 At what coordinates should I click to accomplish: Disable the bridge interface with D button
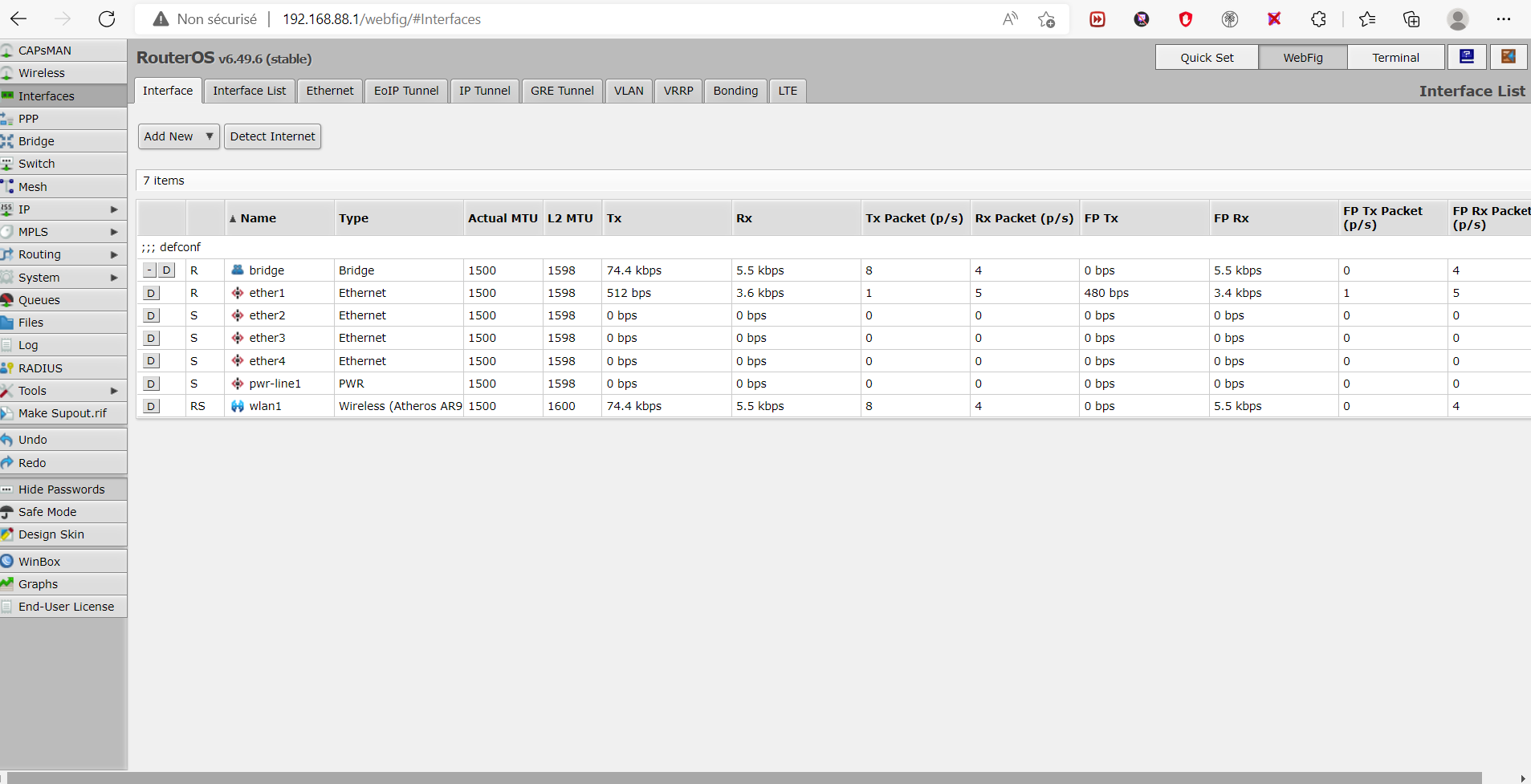[166, 270]
